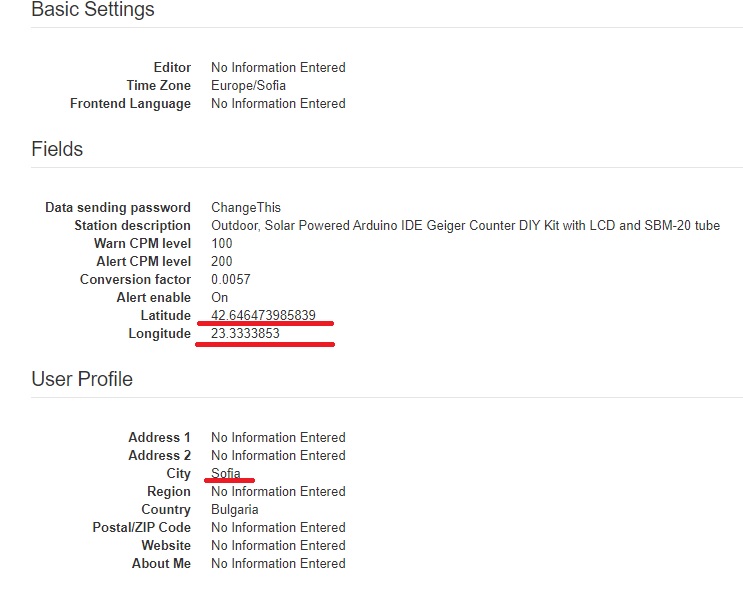Click the Station description text

click(465, 225)
